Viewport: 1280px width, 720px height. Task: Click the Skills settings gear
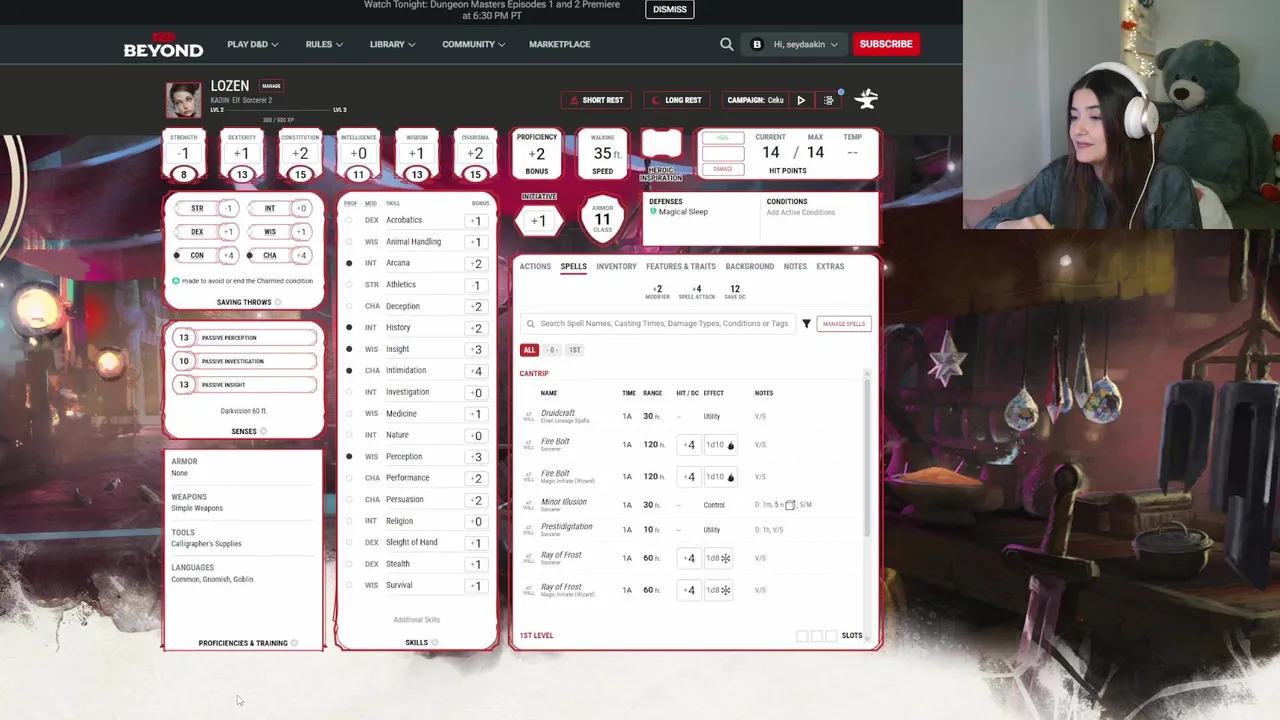[434, 642]
